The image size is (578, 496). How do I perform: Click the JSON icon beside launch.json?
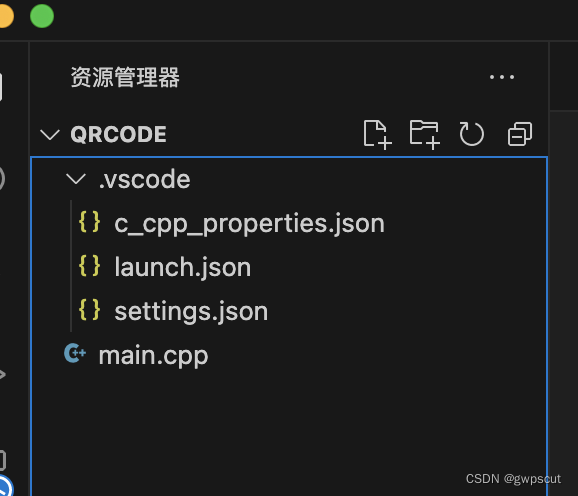(90, 266)
